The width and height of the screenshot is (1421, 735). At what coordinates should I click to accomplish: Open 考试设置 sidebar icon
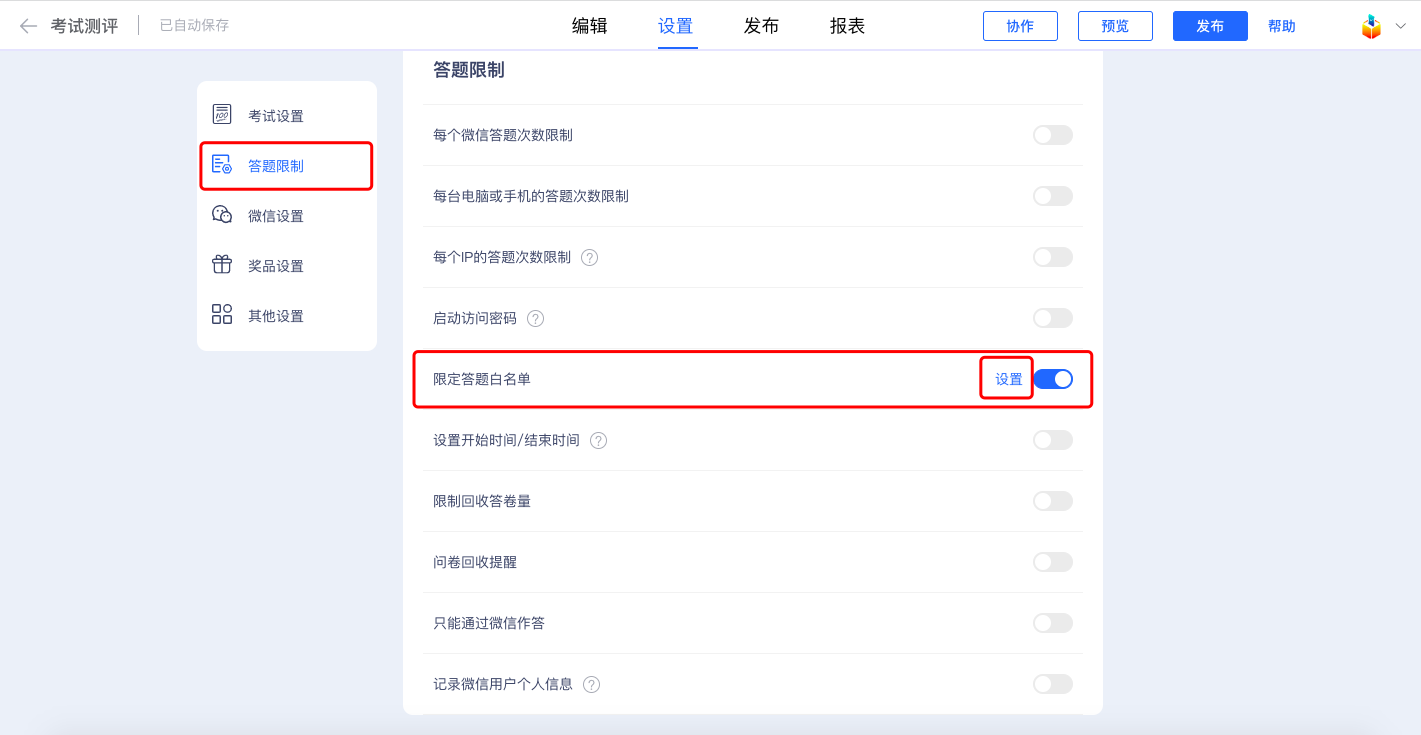222,115
